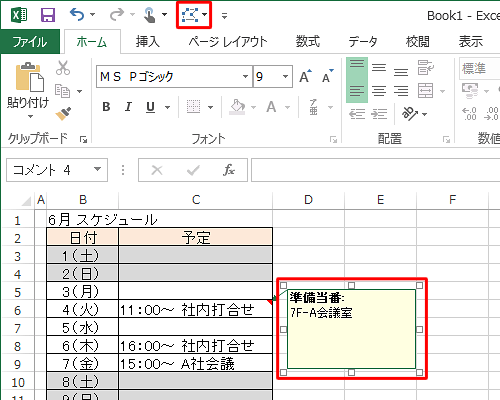
Task: Toggle Center horizontal alignment
Action: pyautogui.click(x=379, y=91)
